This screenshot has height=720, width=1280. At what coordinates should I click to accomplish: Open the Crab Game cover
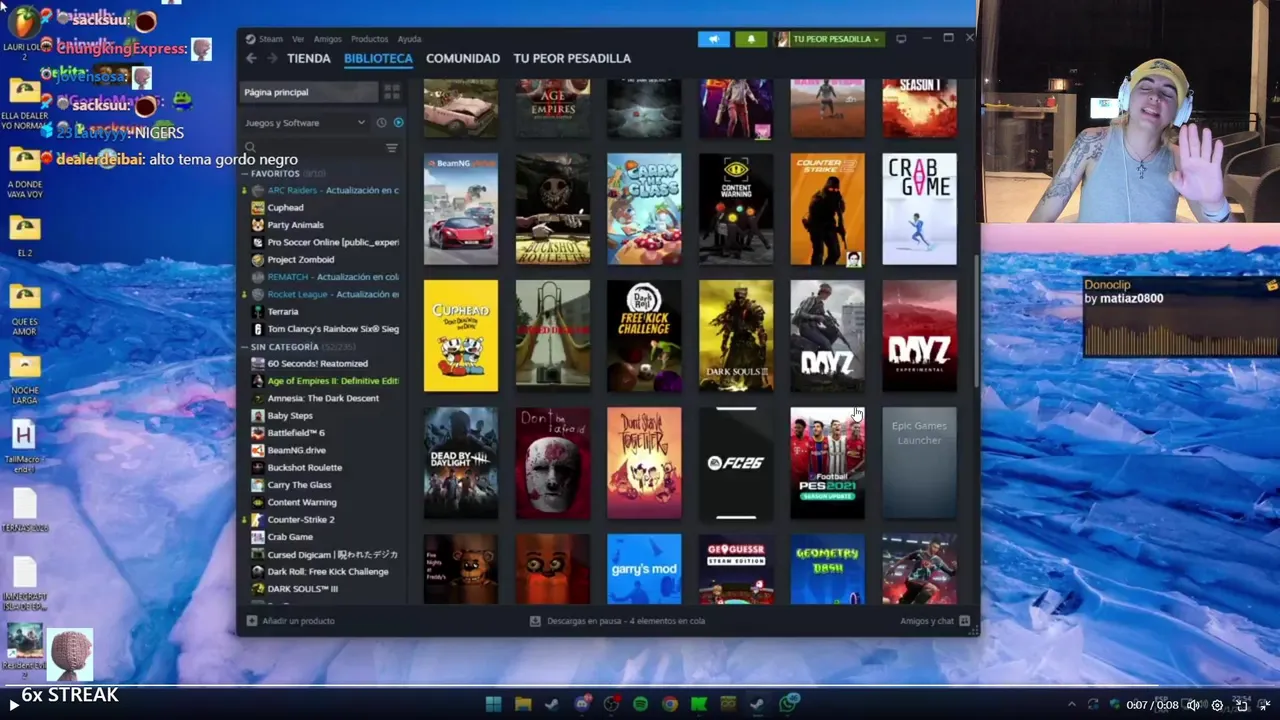[x=919, y=209]
